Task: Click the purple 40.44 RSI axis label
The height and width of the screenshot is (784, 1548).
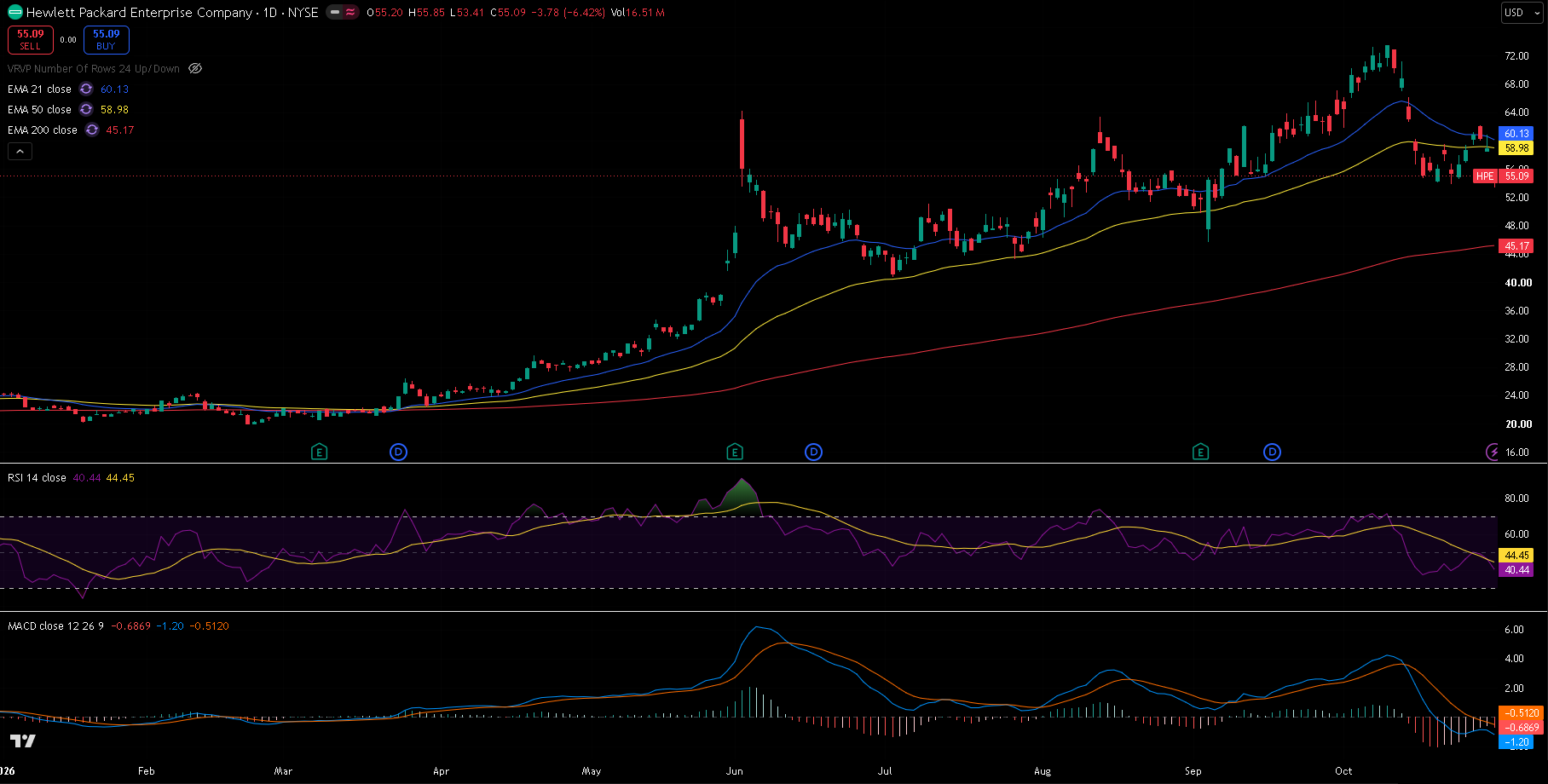Action: tap(1516, 569)
